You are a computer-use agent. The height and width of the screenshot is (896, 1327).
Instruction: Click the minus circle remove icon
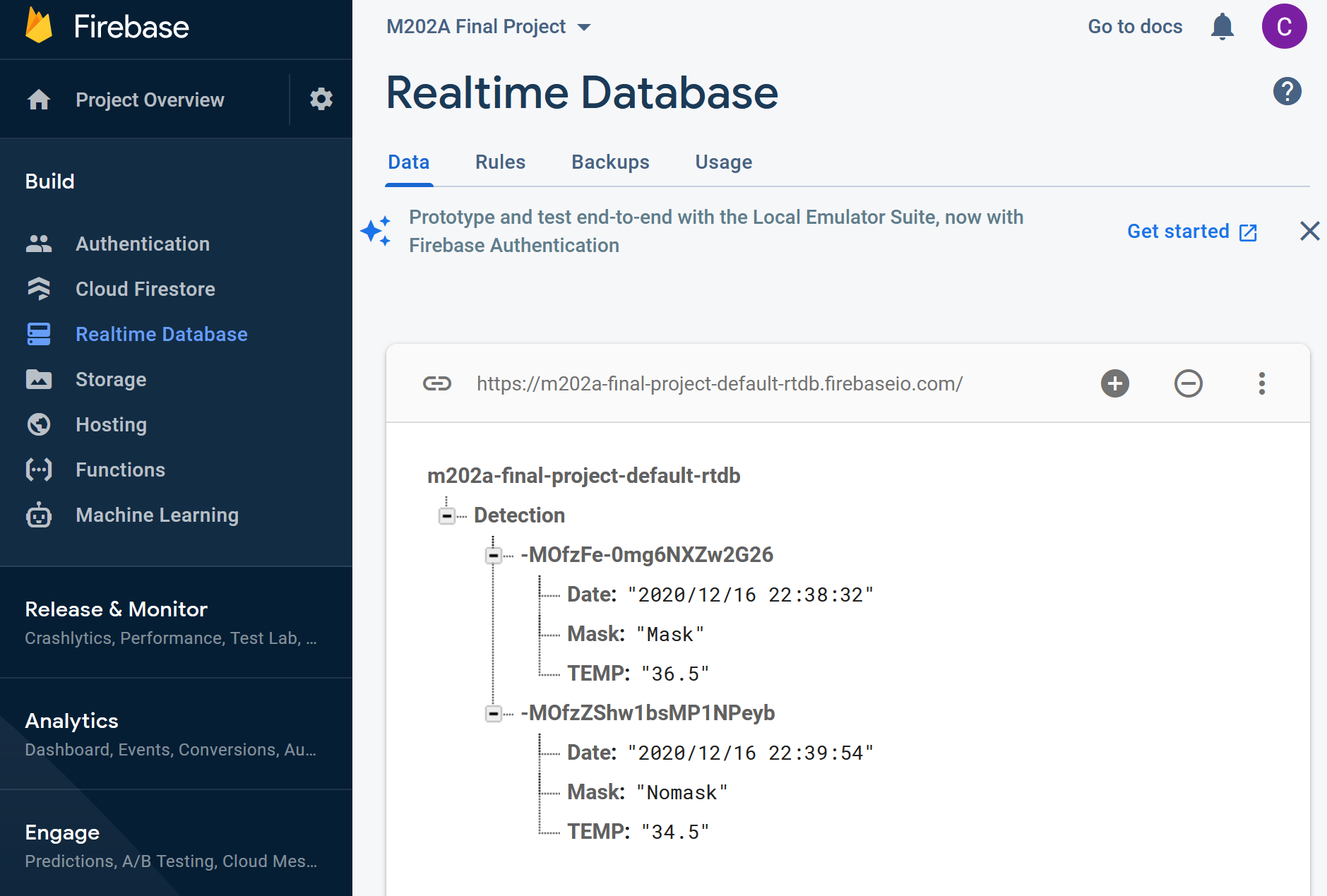[x=1189, y=383]
